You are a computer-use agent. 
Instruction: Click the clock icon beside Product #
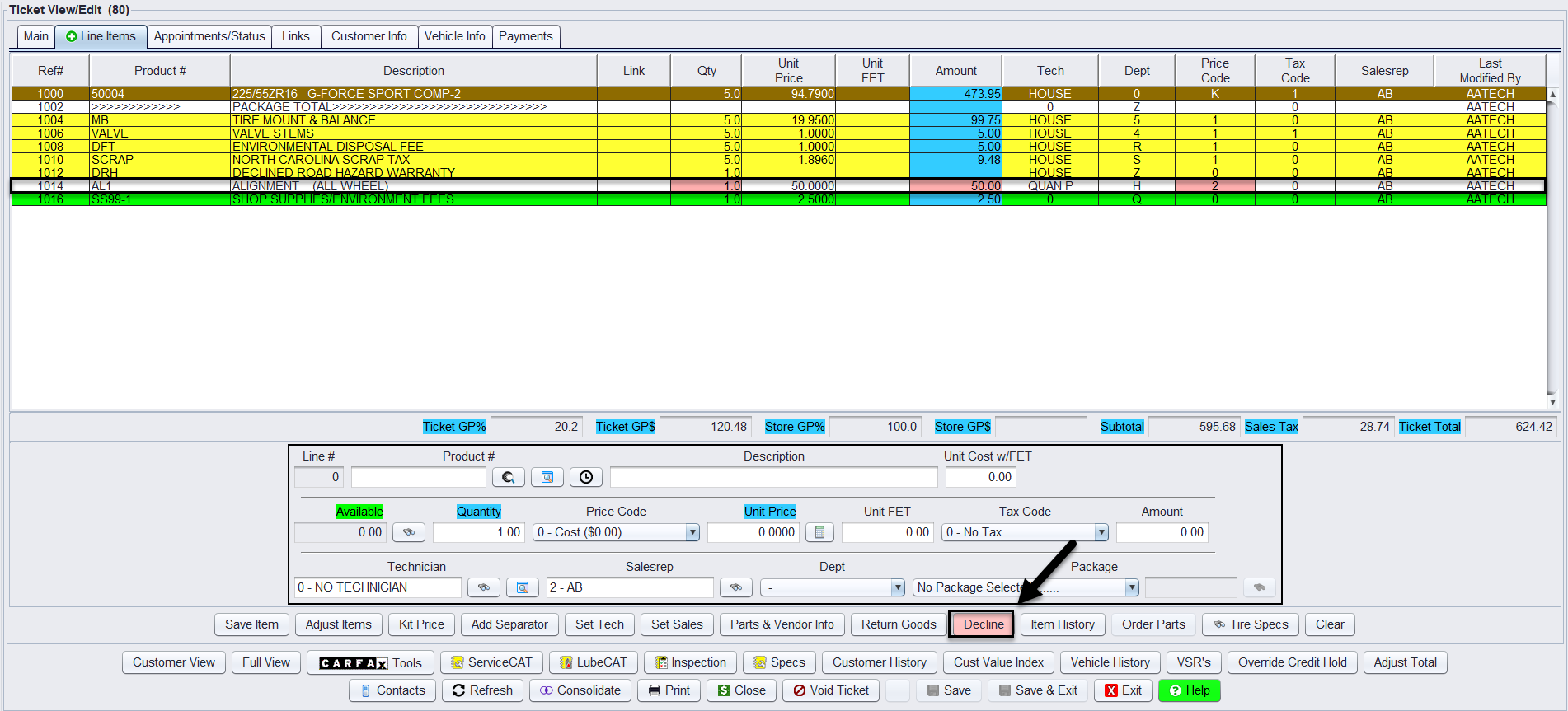[585, 477]
